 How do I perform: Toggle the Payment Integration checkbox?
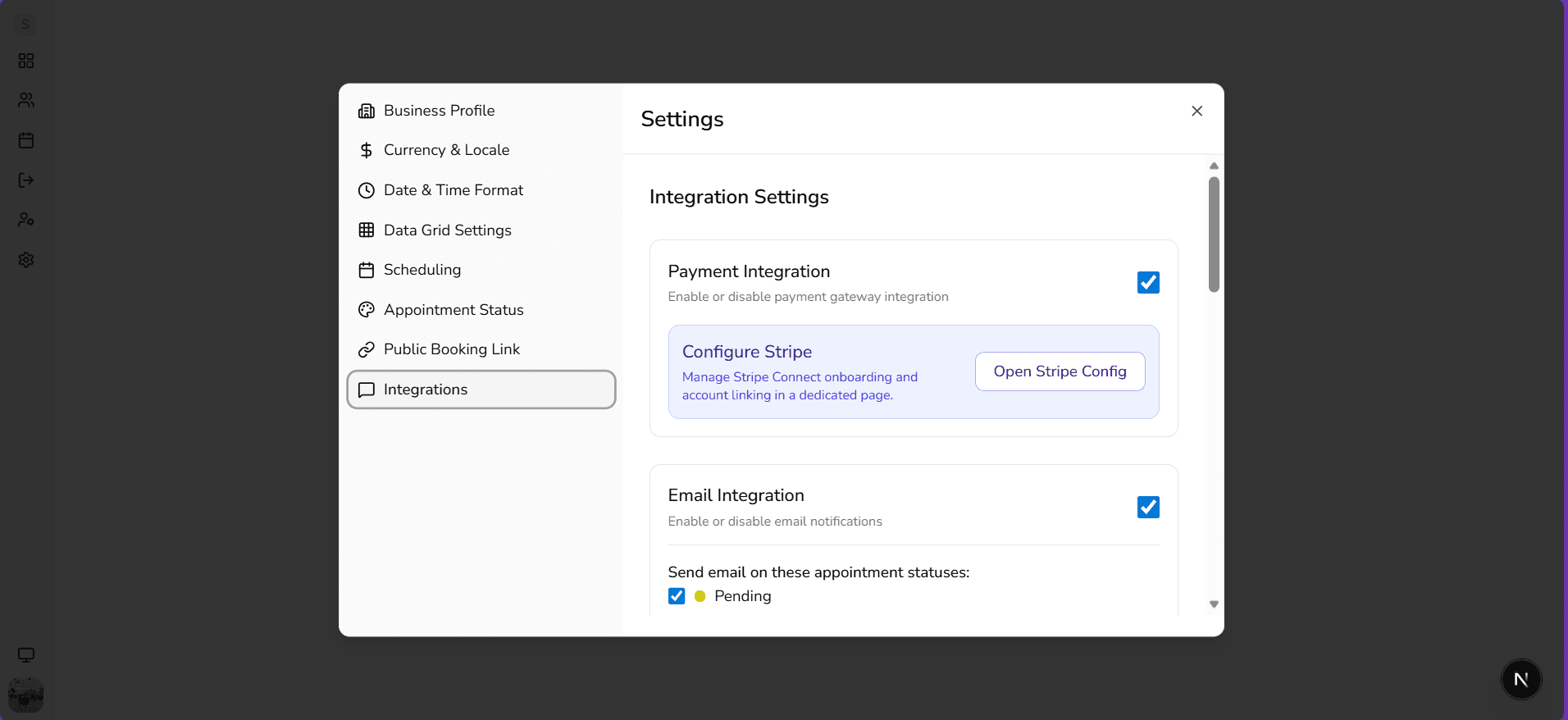[x=1148, y=282]
